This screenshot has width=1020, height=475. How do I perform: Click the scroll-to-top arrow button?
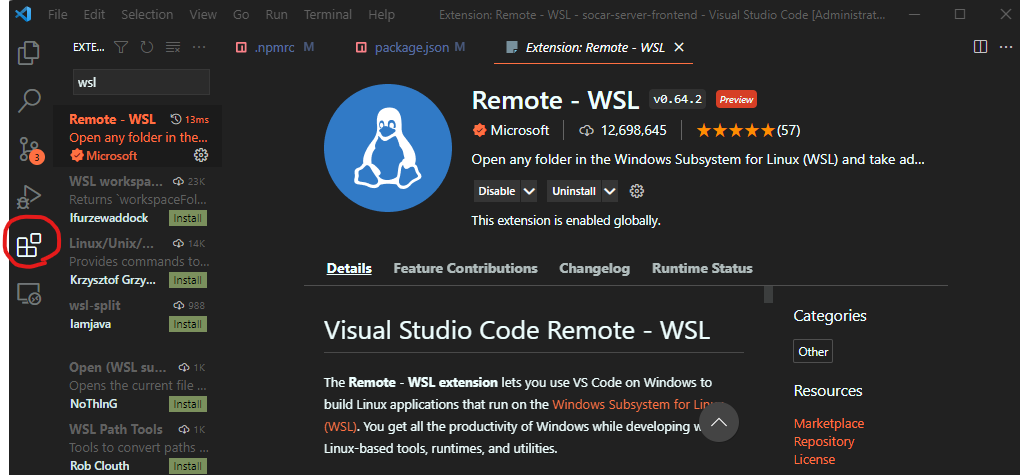tap(719, 422)
